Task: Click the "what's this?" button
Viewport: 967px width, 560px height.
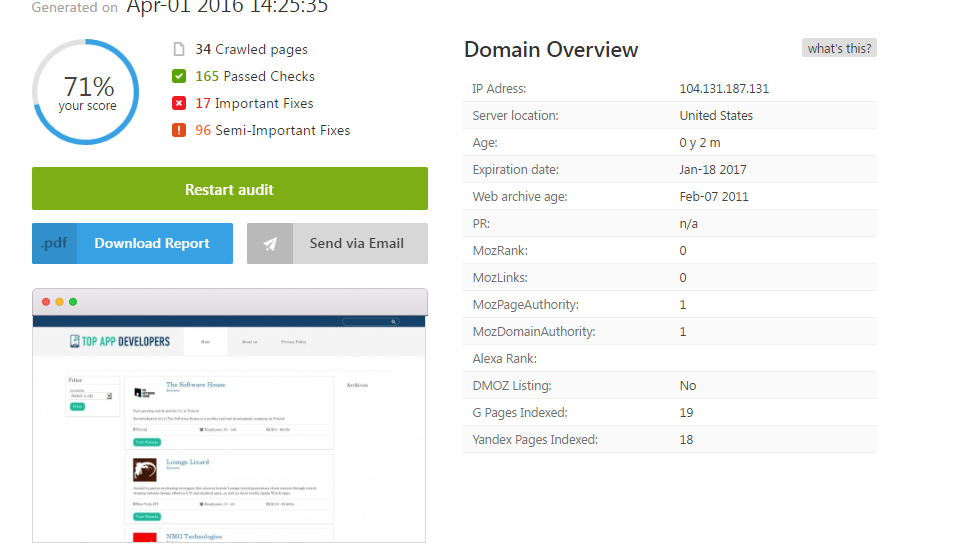Action: click(x=839, y=48)
